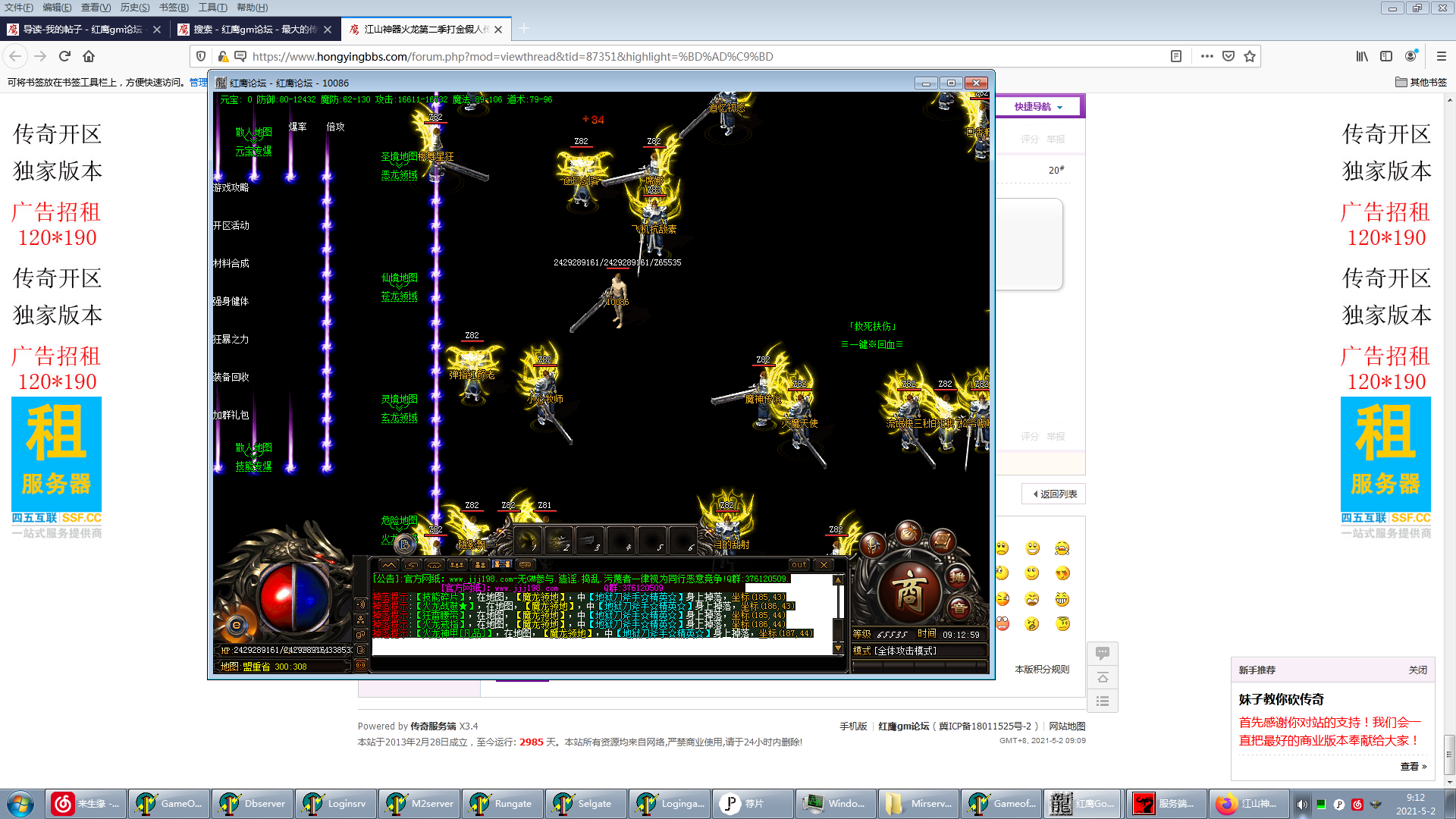The height and width of the screenshot is (819, 1456).
Task: Click the list view side icon
Action: click(1103, 701)
